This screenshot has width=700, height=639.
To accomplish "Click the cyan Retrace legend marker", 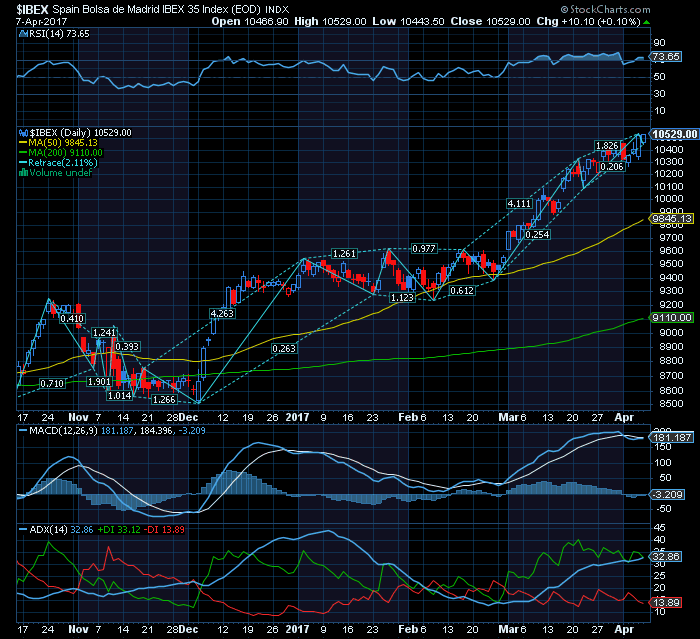I will (23, 163).
